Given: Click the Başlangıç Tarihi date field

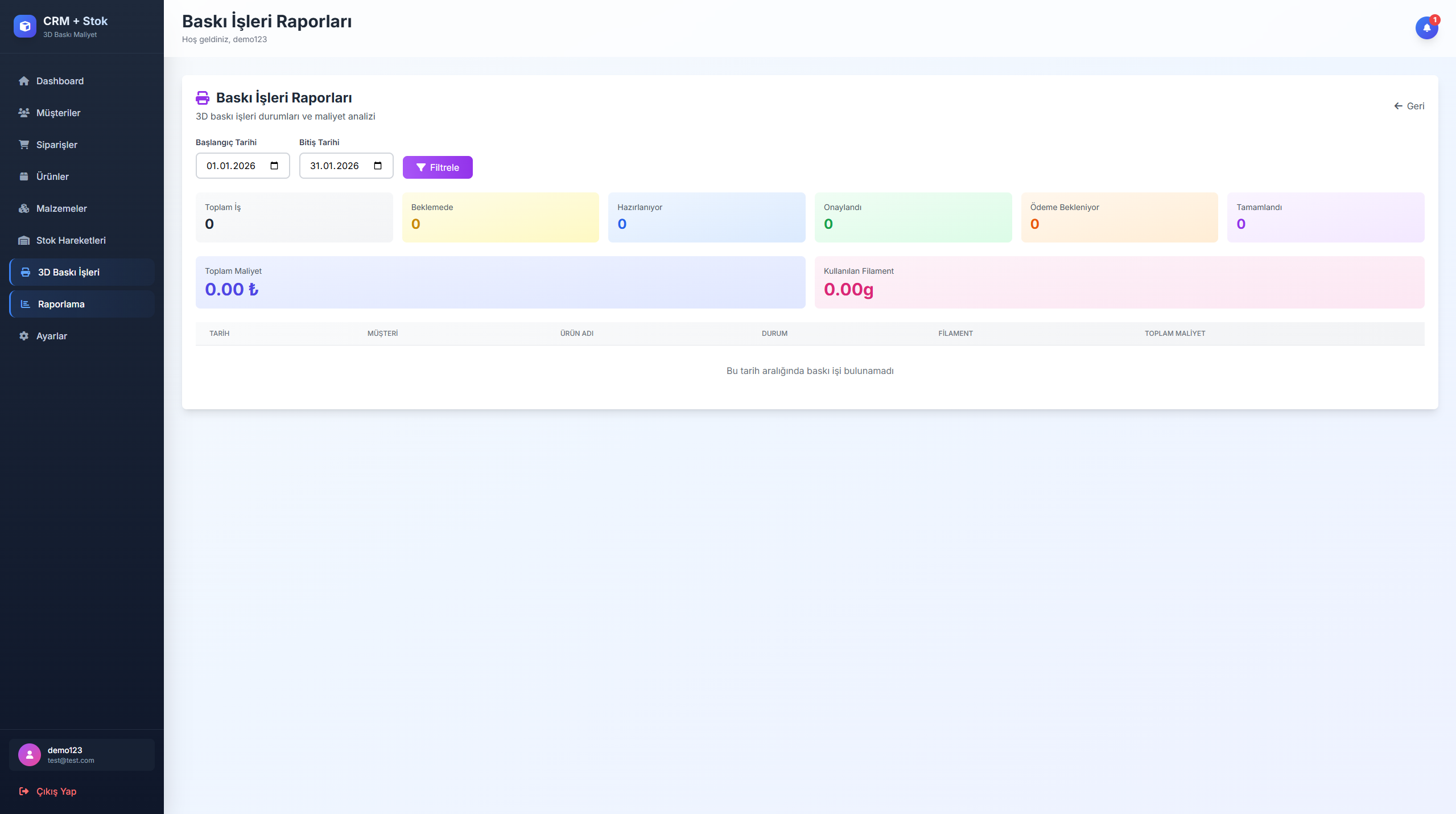Looking at the screenshot, I should (231, 166).
